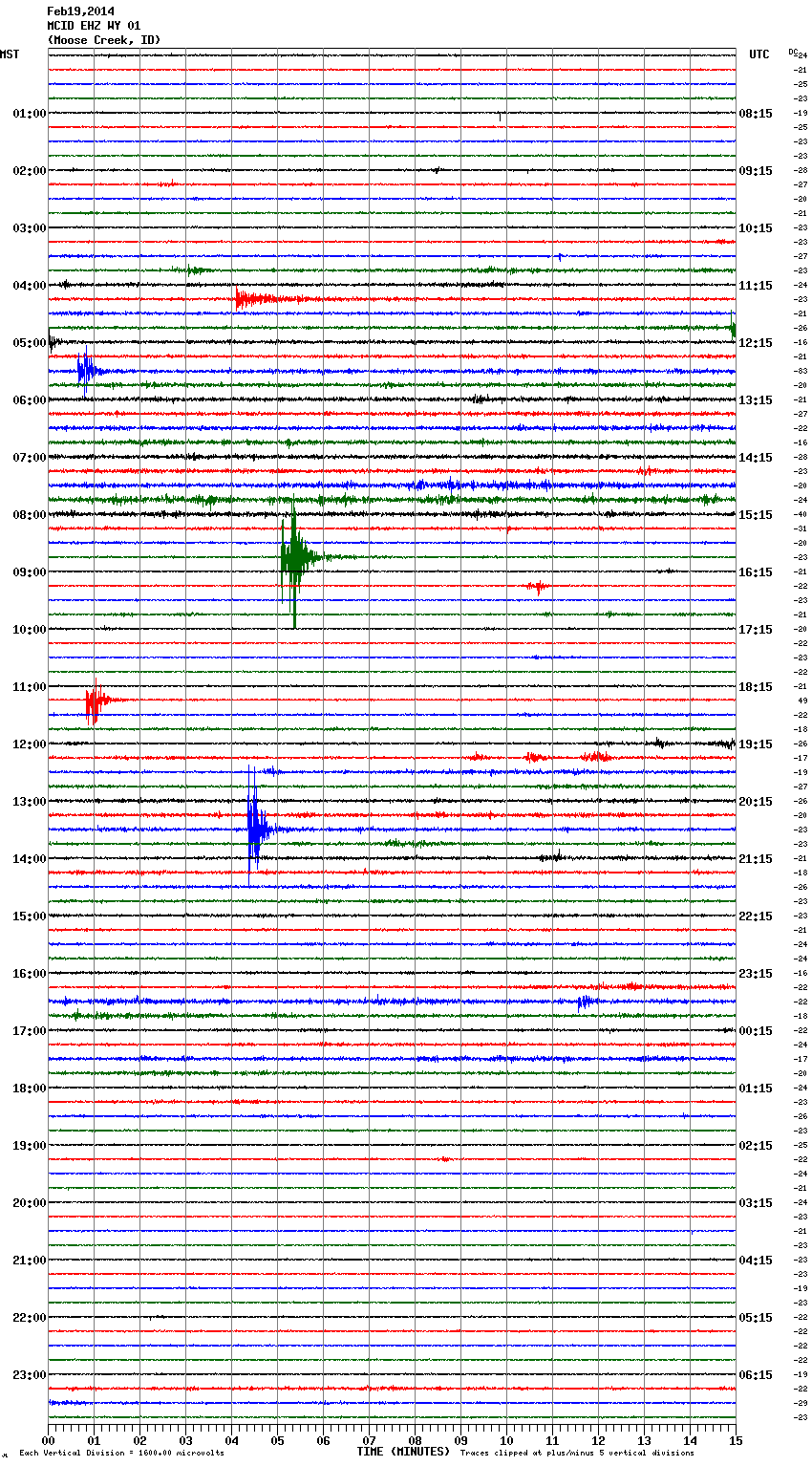
Task: Click the date header 'Feb19,2014'
Action: [x=80, y=11]
